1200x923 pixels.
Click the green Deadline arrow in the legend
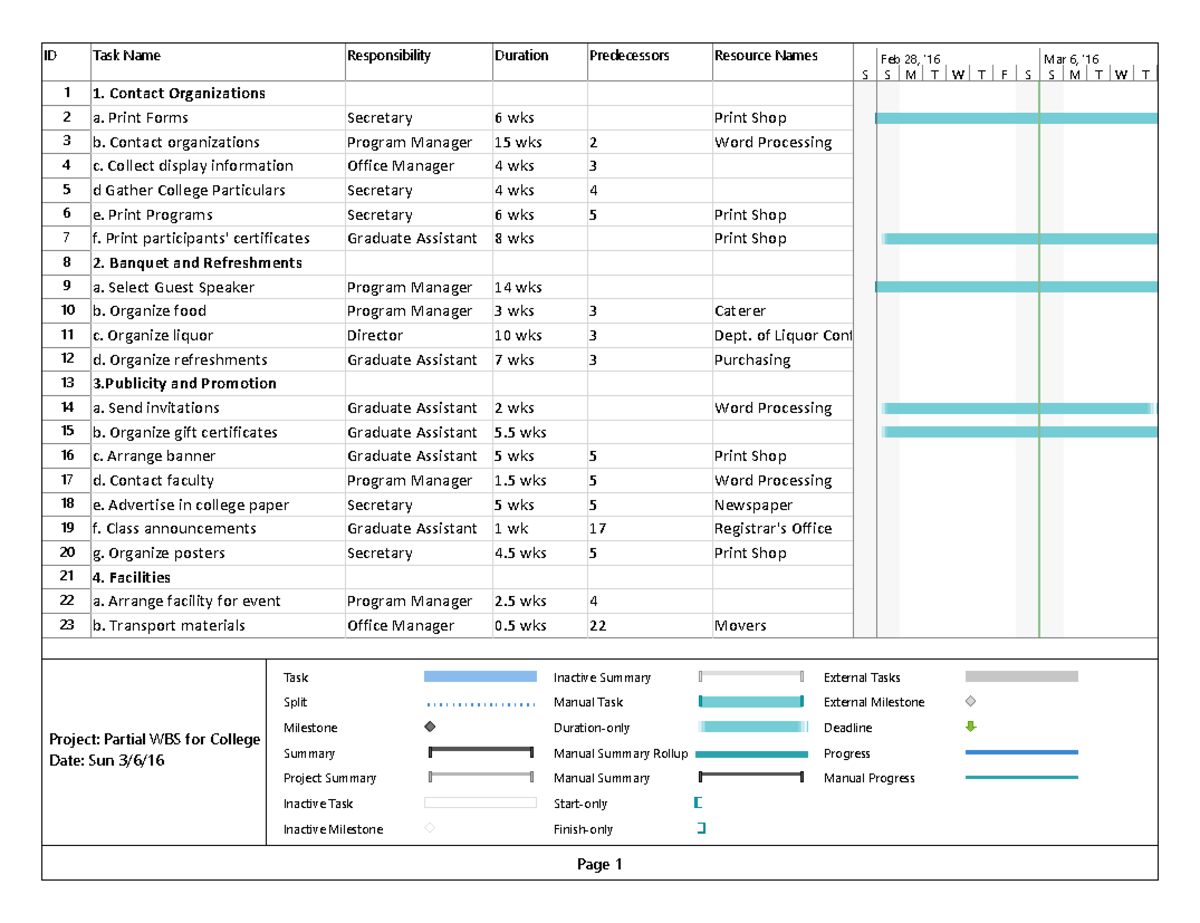tap(970, 727)
